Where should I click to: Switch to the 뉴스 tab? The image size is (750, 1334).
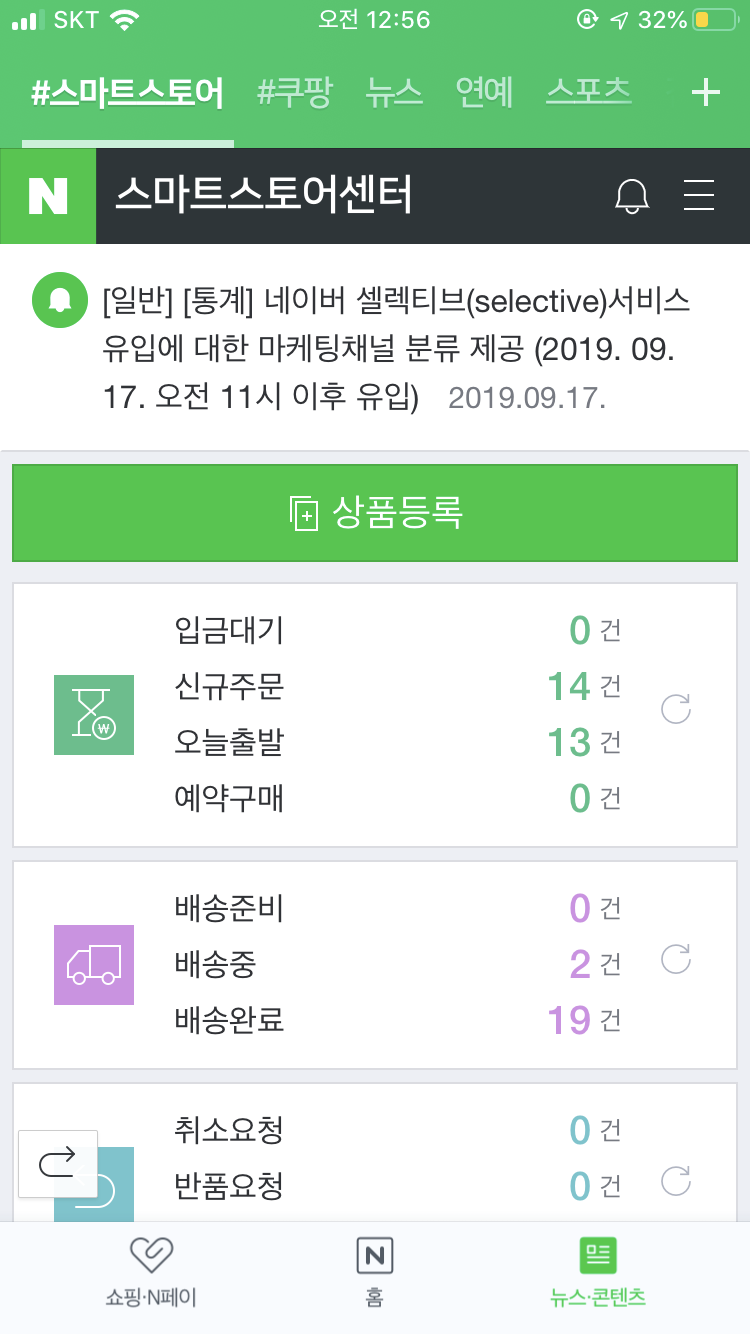[x=394, y=93]
